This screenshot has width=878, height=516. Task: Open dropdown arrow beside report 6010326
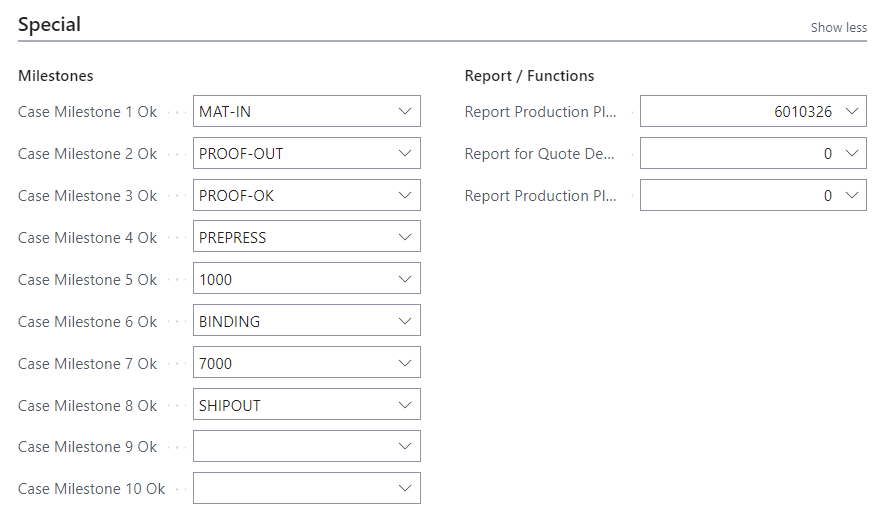point(851,111)
